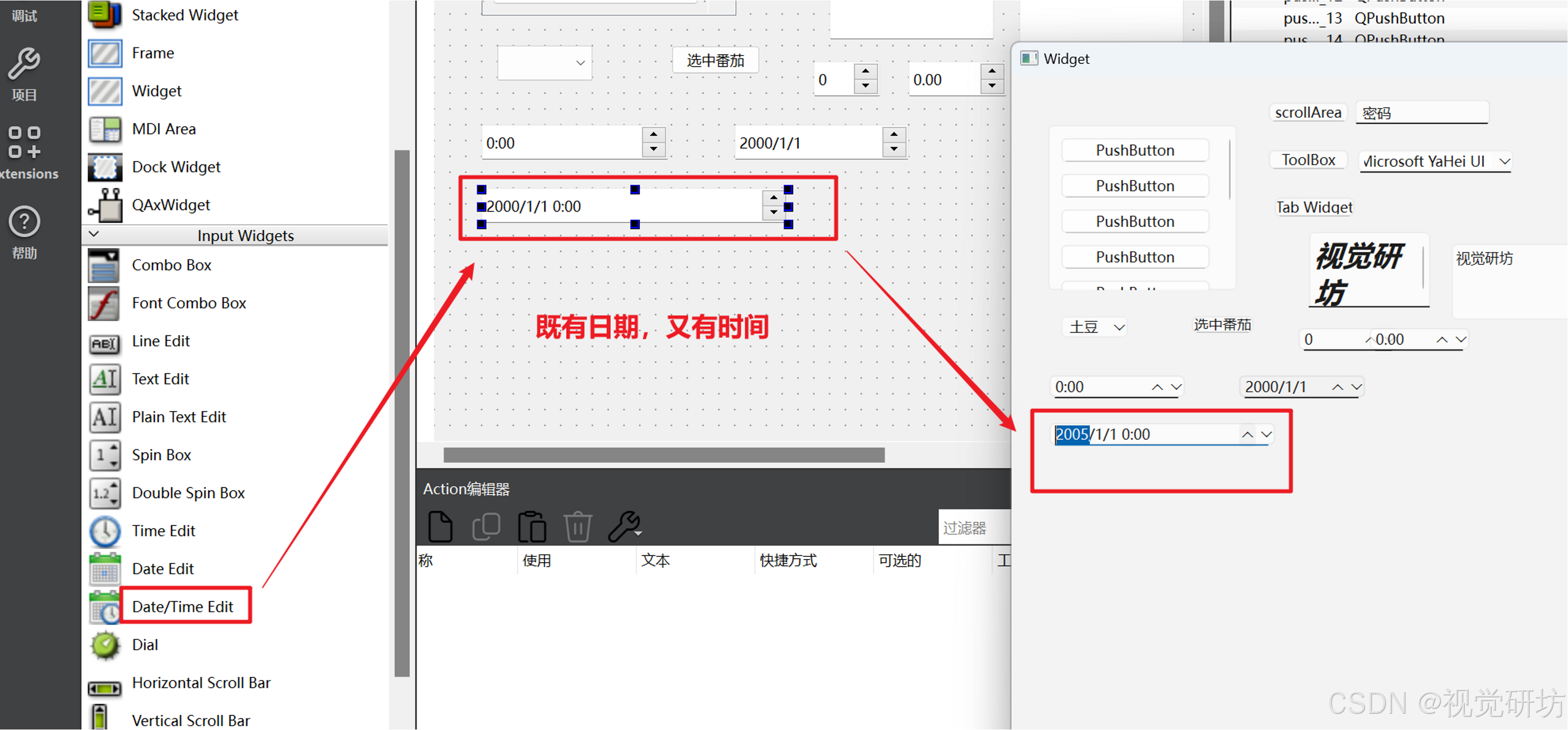Select the Time Edit clock icon
This screenshot has width=1568, height=730.
tap(105, 531)
